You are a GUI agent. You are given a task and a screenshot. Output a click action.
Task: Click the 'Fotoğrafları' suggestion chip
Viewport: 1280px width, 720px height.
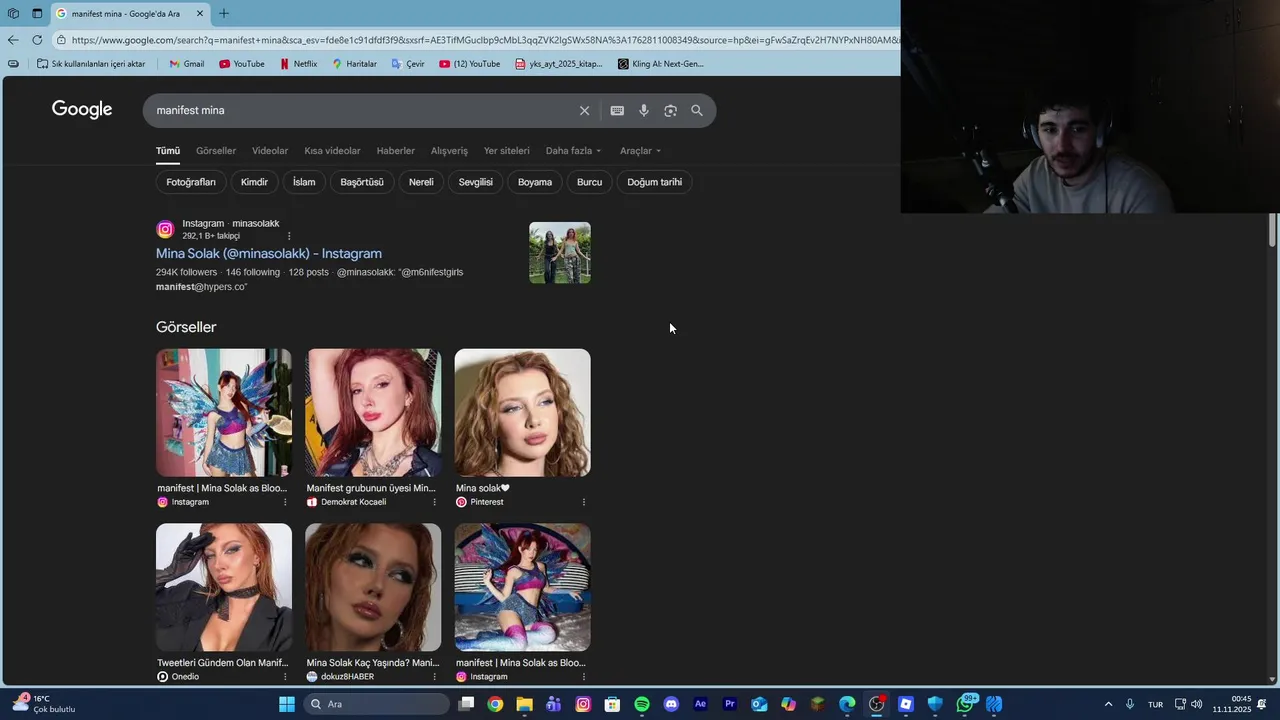click(191, 182)
